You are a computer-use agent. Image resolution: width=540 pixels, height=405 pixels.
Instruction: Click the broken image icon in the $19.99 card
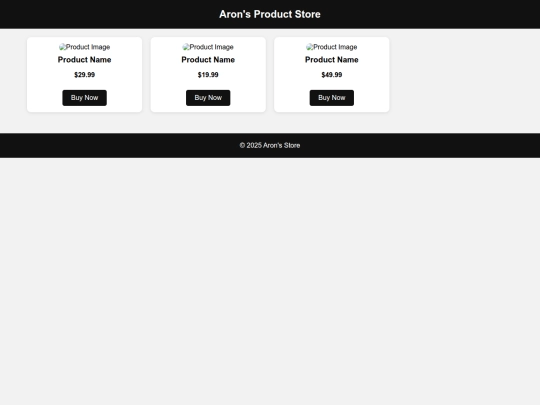186,47
